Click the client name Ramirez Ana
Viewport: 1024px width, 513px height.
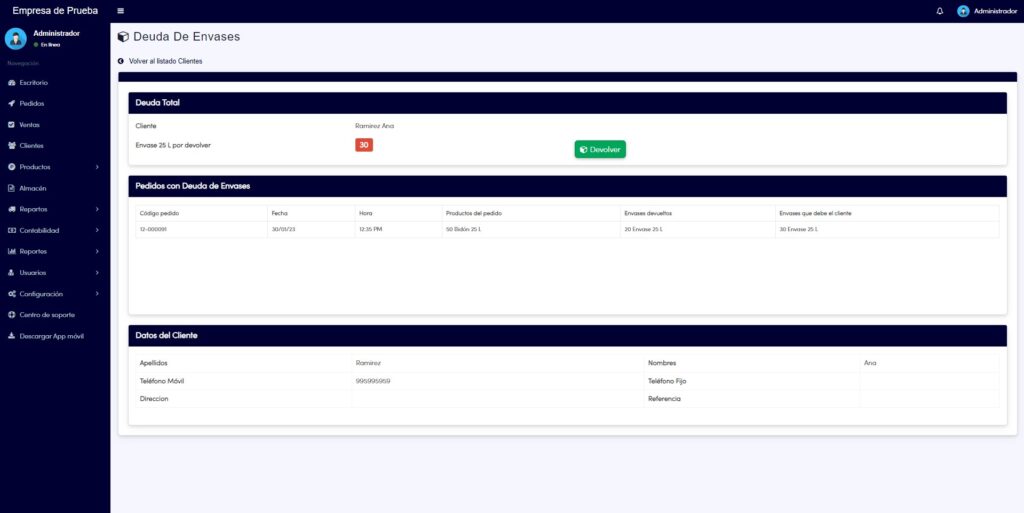374,126
